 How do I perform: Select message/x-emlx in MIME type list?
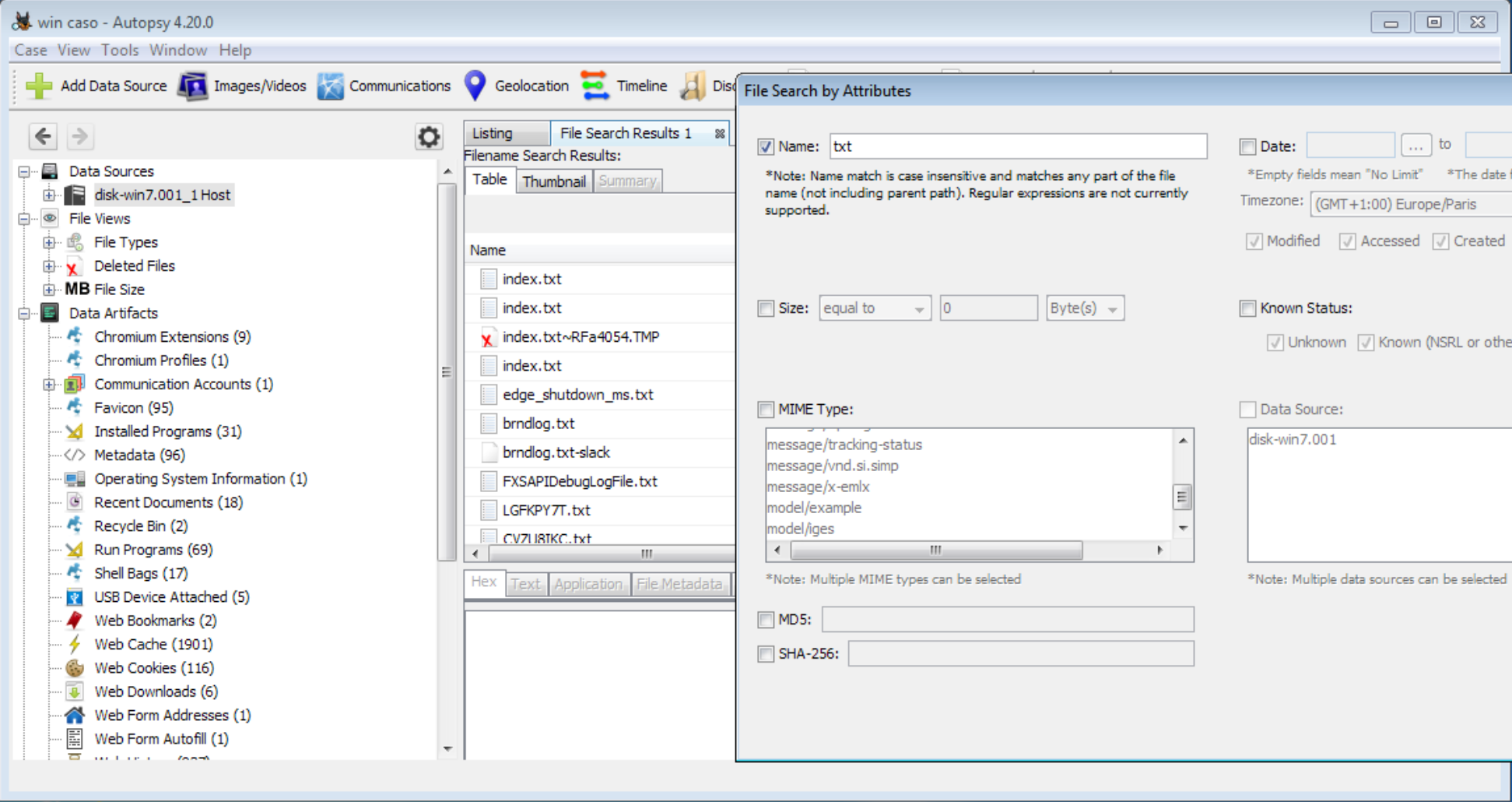[x=818, y=487]
